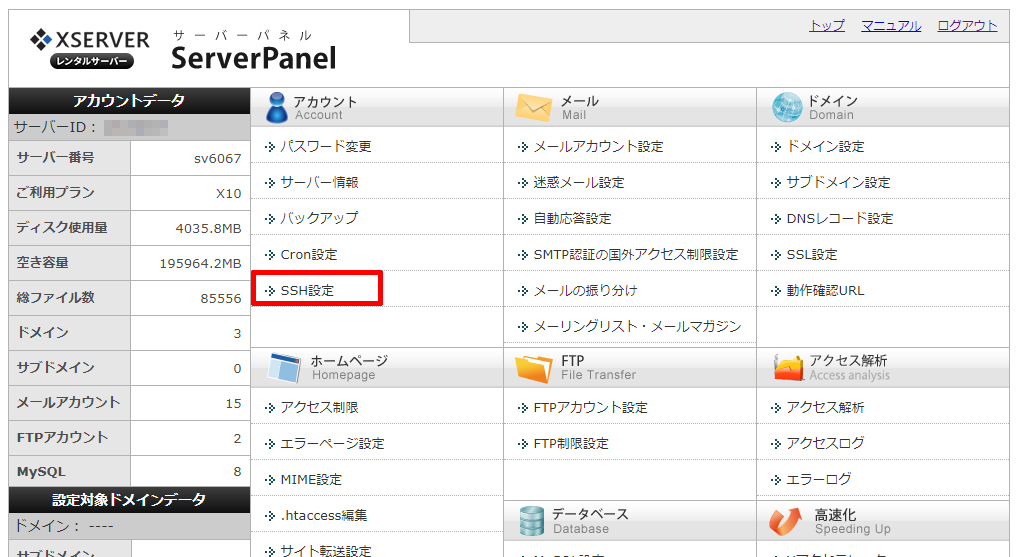Select パスワード変更 in Account section

(x=325, y=146)
